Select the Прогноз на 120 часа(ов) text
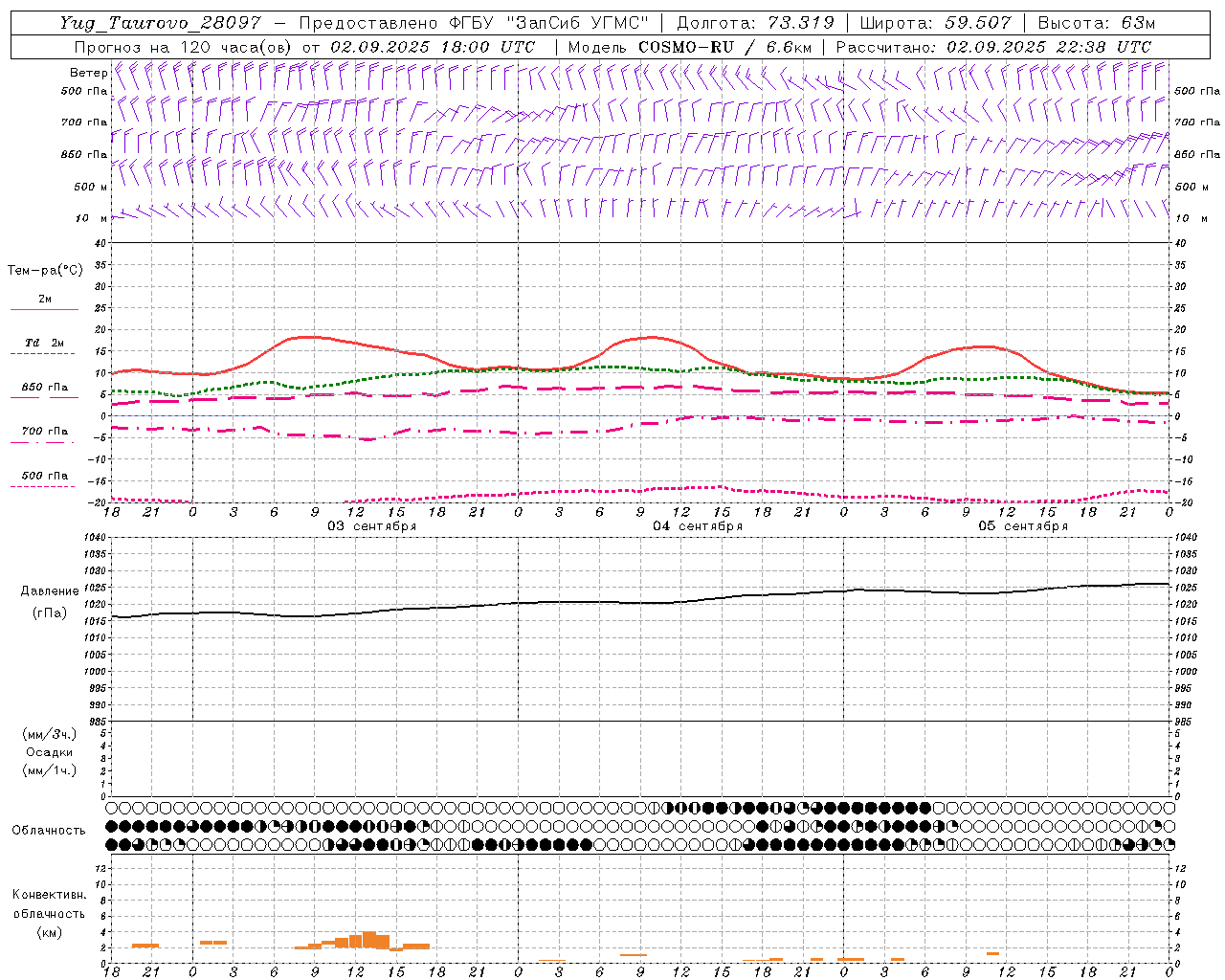Viewport: 1225px width, 980px height. [184, 47]
